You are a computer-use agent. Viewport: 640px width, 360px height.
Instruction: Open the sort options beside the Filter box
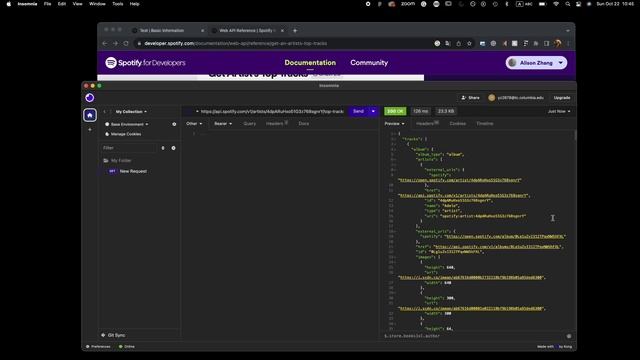click(x=163, y=148)
